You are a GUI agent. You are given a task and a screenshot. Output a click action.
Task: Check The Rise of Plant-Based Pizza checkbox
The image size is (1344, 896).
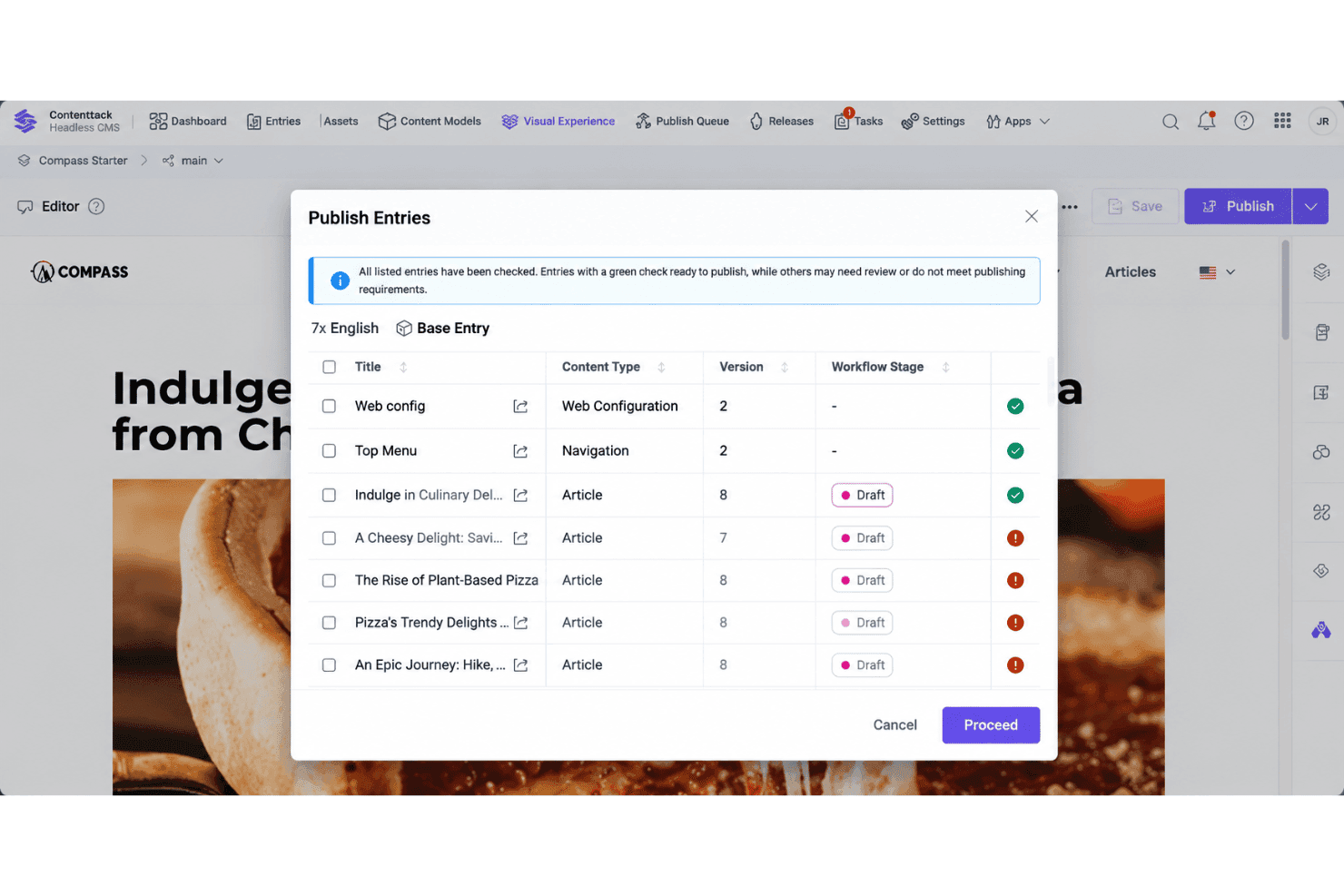329,580
